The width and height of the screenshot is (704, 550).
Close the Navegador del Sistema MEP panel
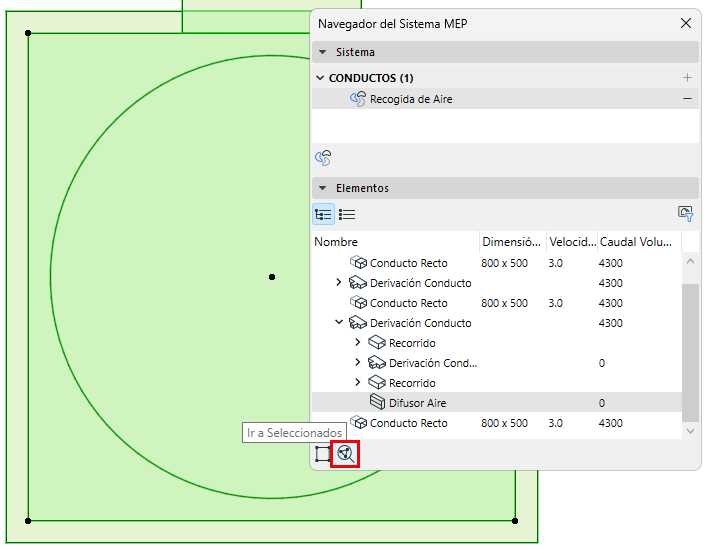point(686,23)
